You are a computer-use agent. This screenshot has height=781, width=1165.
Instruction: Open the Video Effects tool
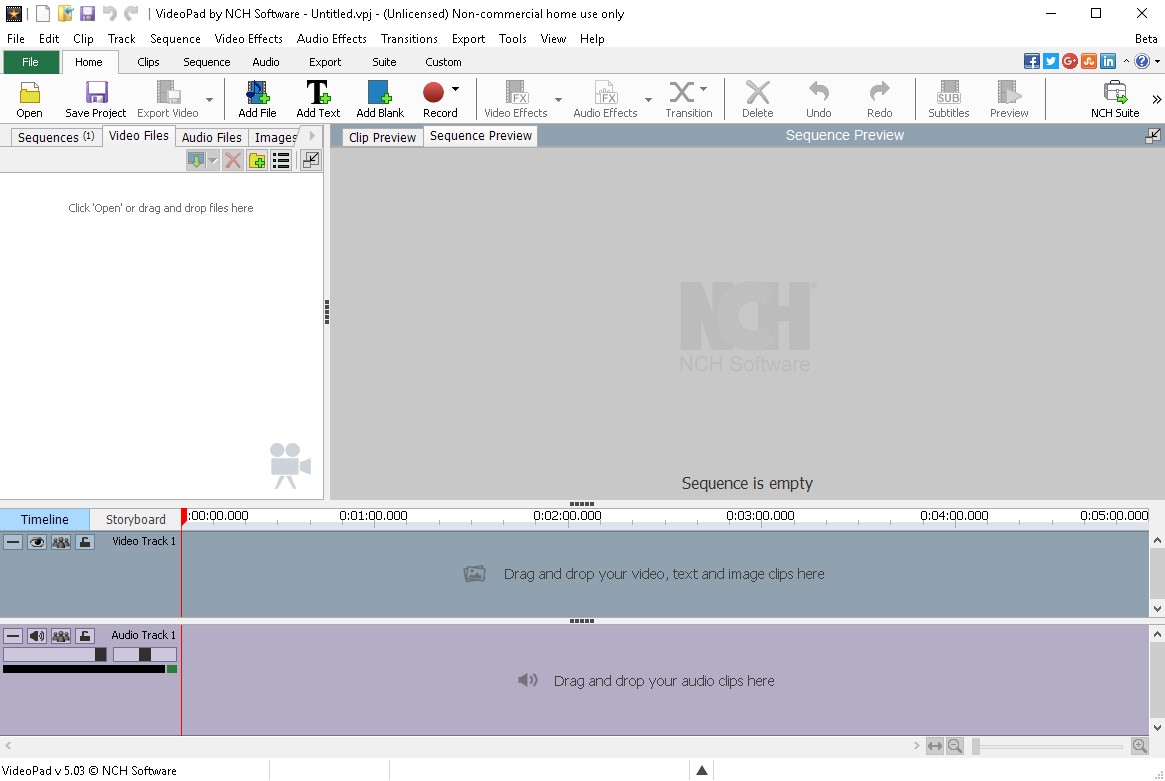pyautogui.click(x=516, y=97)
